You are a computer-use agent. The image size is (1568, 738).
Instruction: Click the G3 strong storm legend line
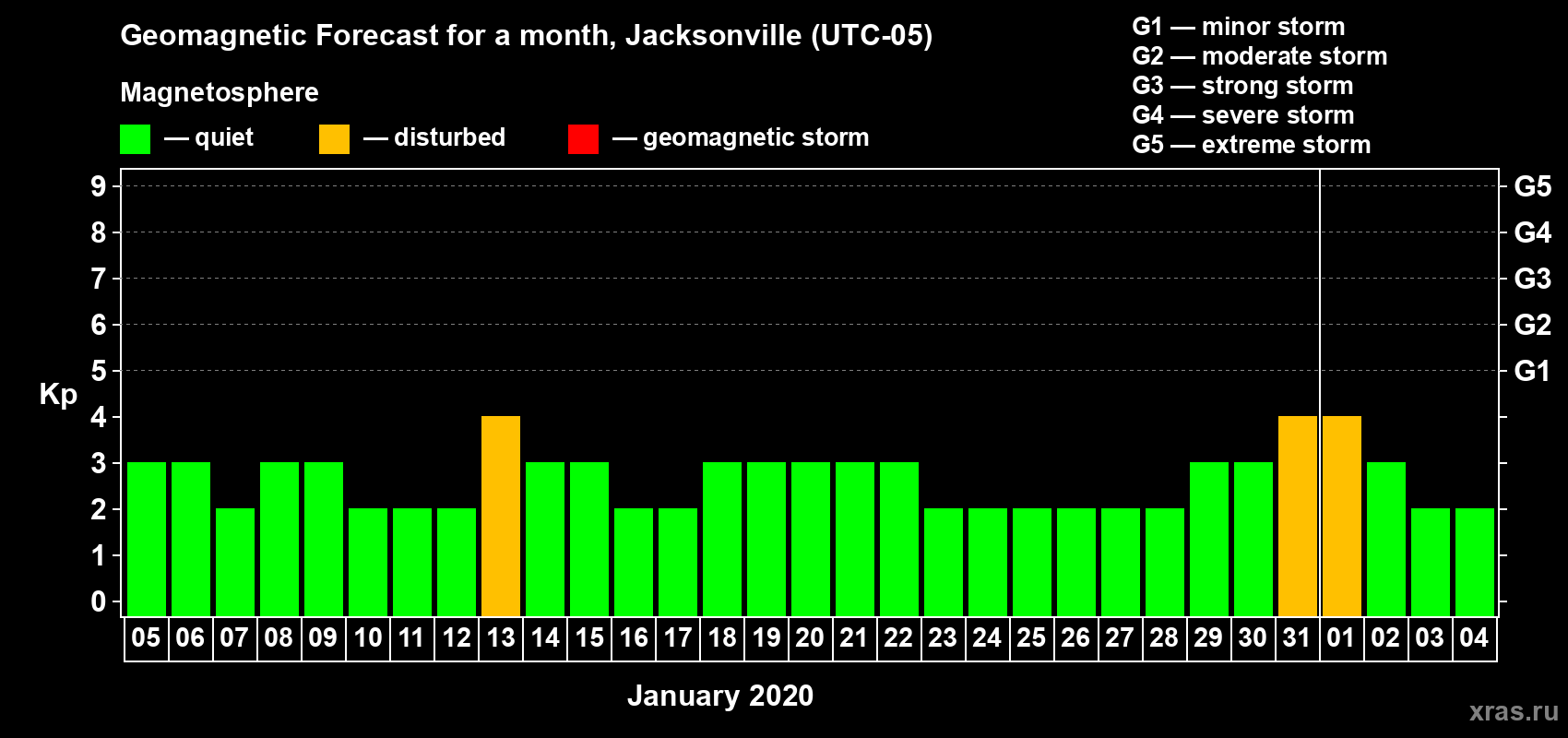1242,86
